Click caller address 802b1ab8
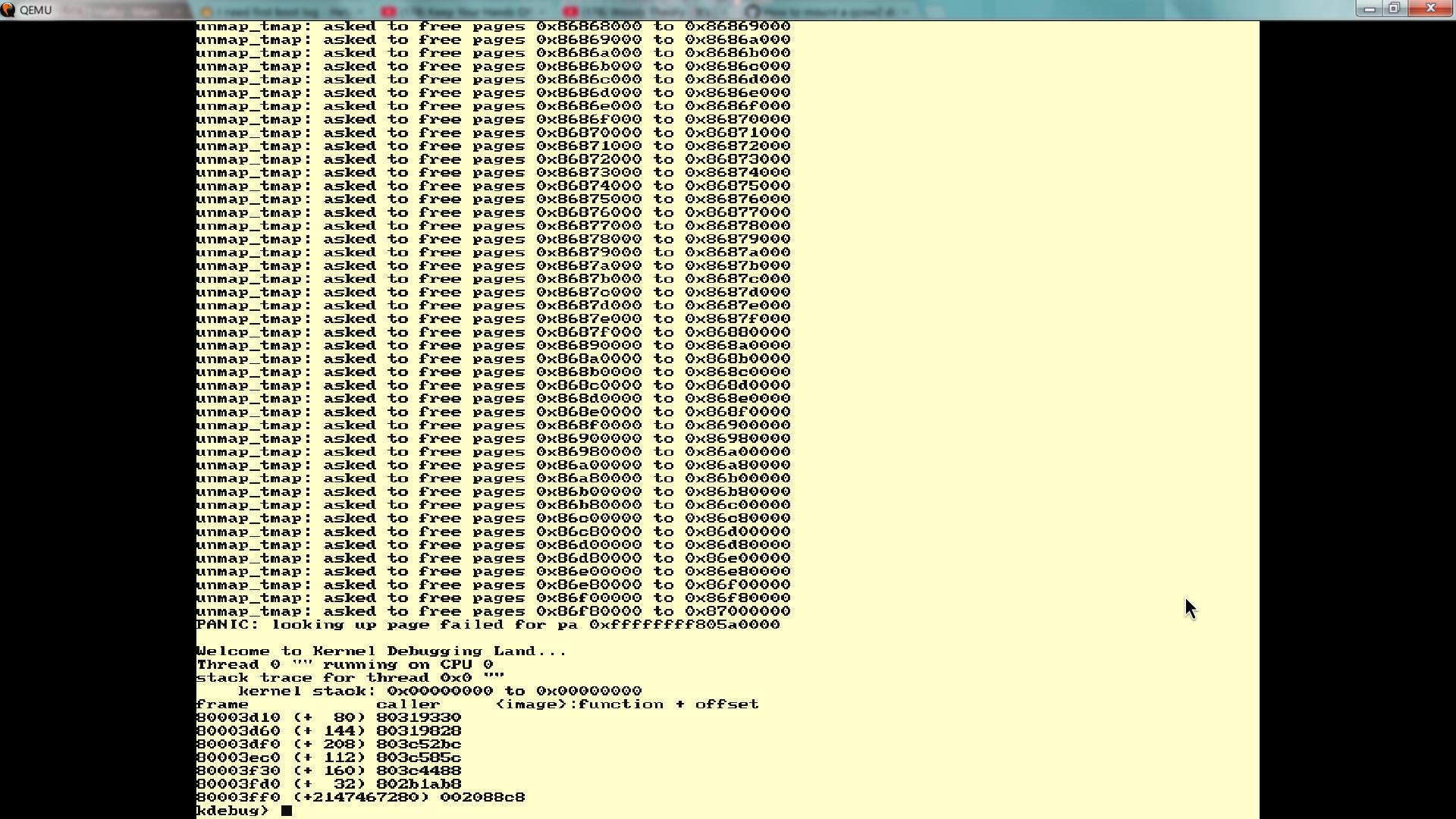 [x=419, y=784]
